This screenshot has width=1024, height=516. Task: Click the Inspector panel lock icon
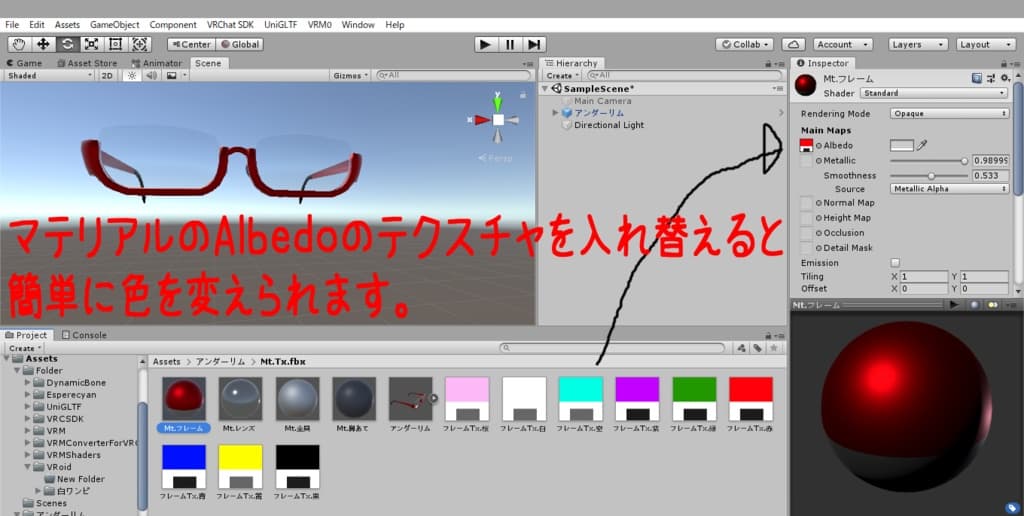(x=1004, y=63)
